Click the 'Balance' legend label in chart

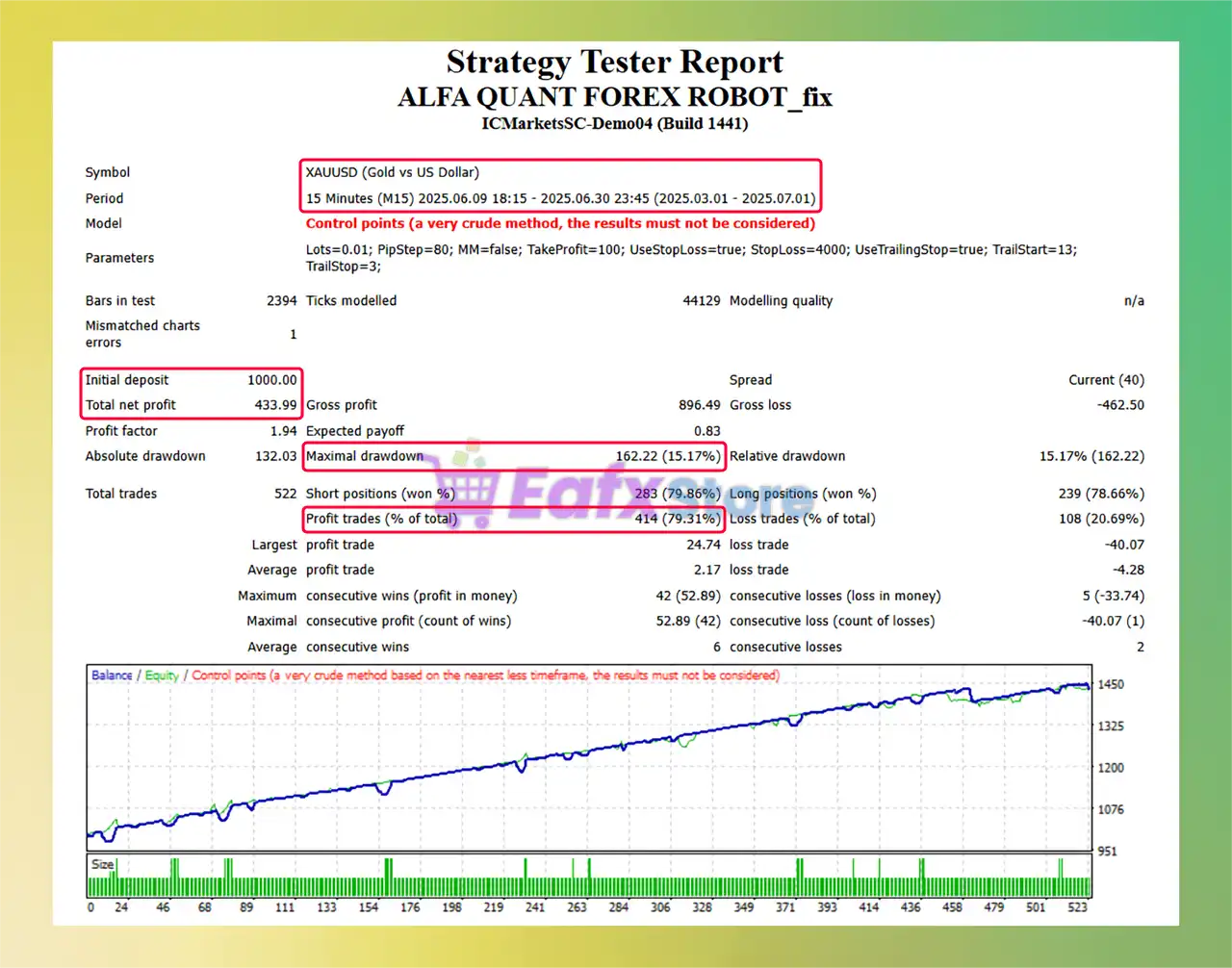pyautogui.click(x=112, y=675)
